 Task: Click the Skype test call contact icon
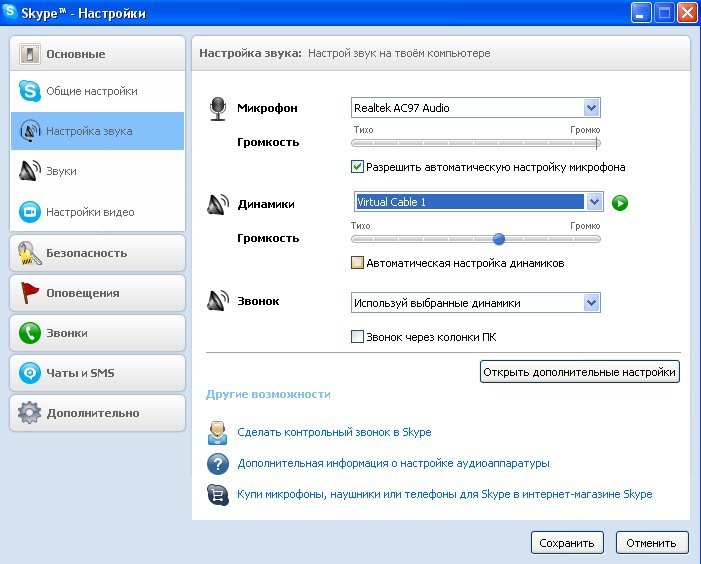218,433
